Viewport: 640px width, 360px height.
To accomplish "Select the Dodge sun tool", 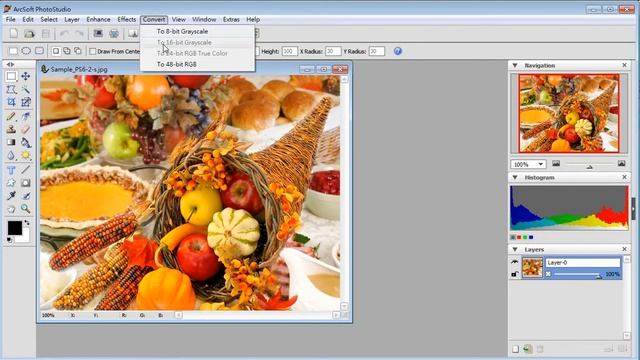I will pos(26,156).
